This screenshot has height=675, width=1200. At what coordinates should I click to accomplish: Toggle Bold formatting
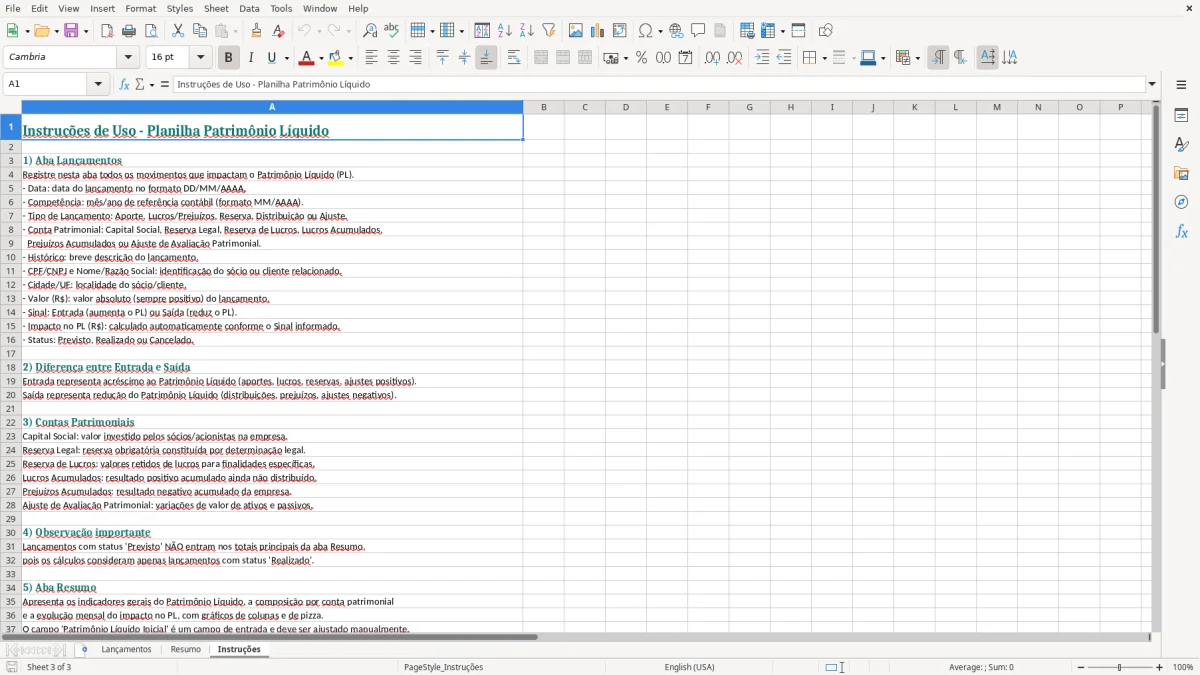(229, 58)
